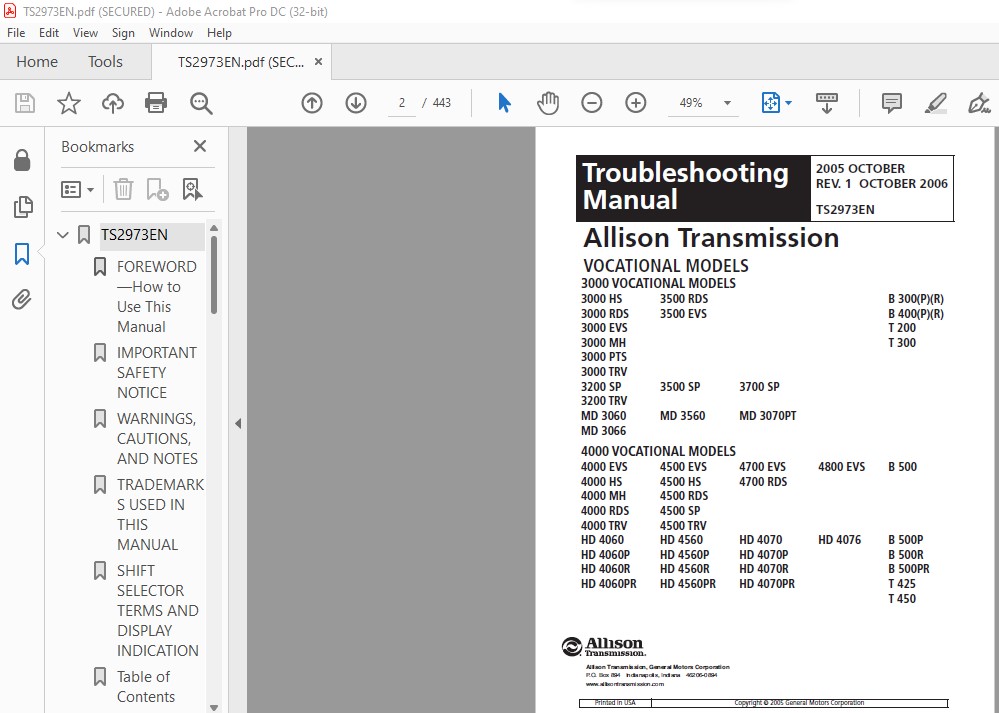This screenshot has height=713, width=999.
Task: Open the find text search icon
Action: point(201,103)
